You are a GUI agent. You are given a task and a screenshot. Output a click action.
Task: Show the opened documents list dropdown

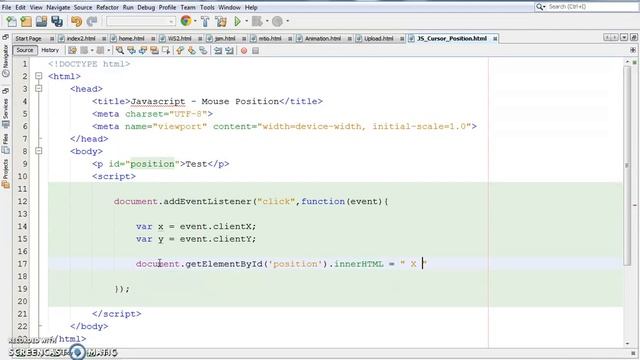(624, 38)
